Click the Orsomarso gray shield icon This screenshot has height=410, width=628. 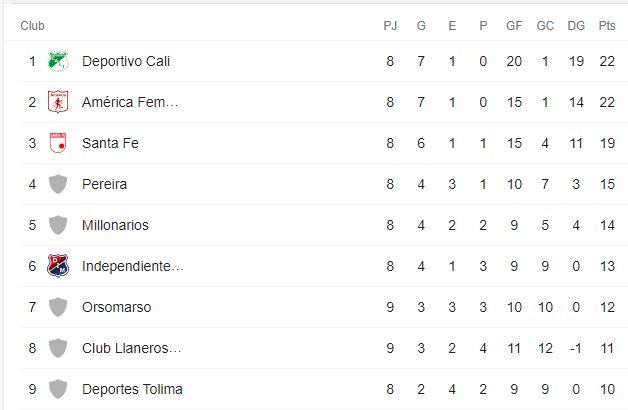pyautogui.click(x=58, y=307)
